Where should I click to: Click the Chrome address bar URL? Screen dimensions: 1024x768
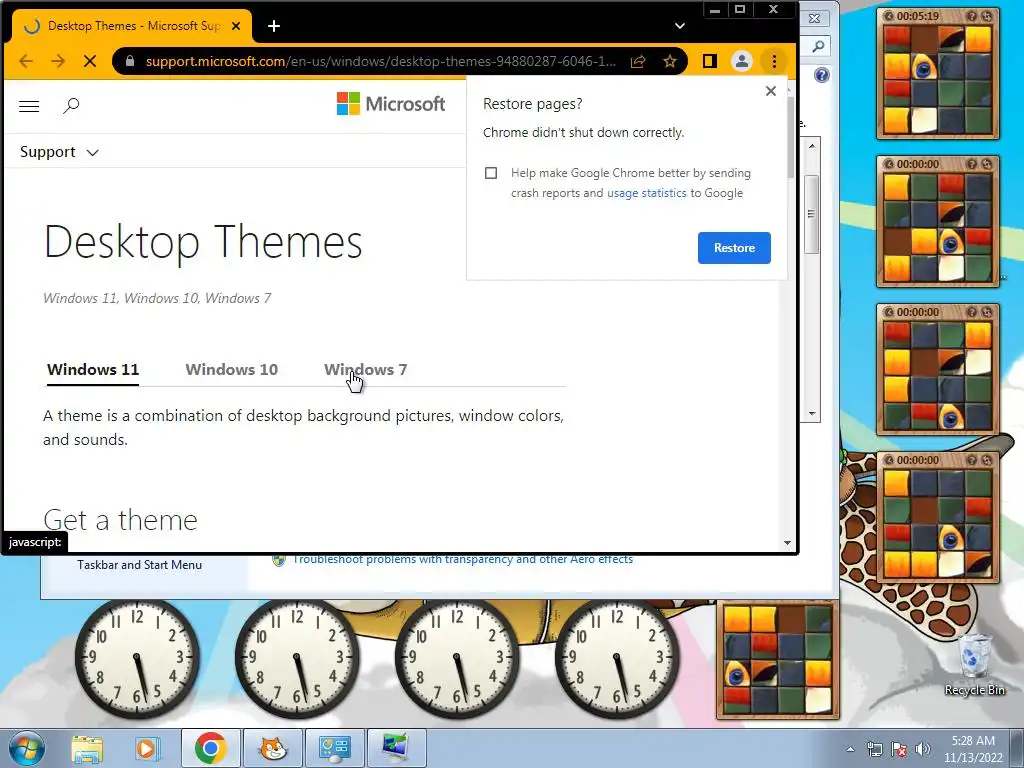(380, 61)
